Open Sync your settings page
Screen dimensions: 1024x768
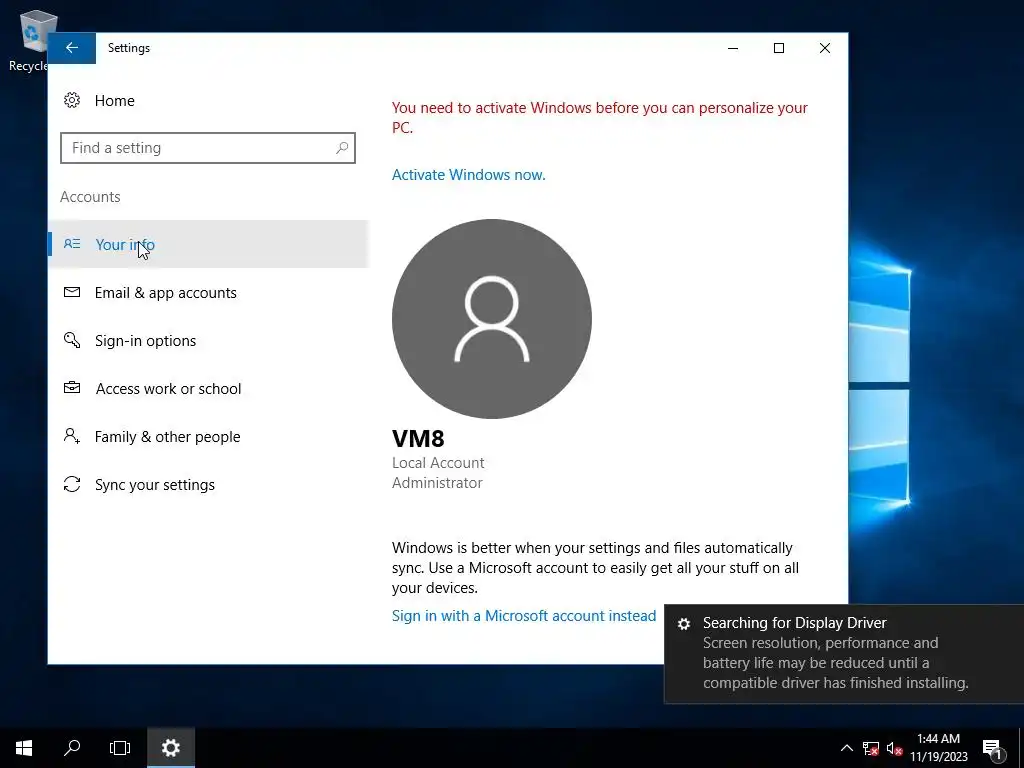tap(209, 485)
